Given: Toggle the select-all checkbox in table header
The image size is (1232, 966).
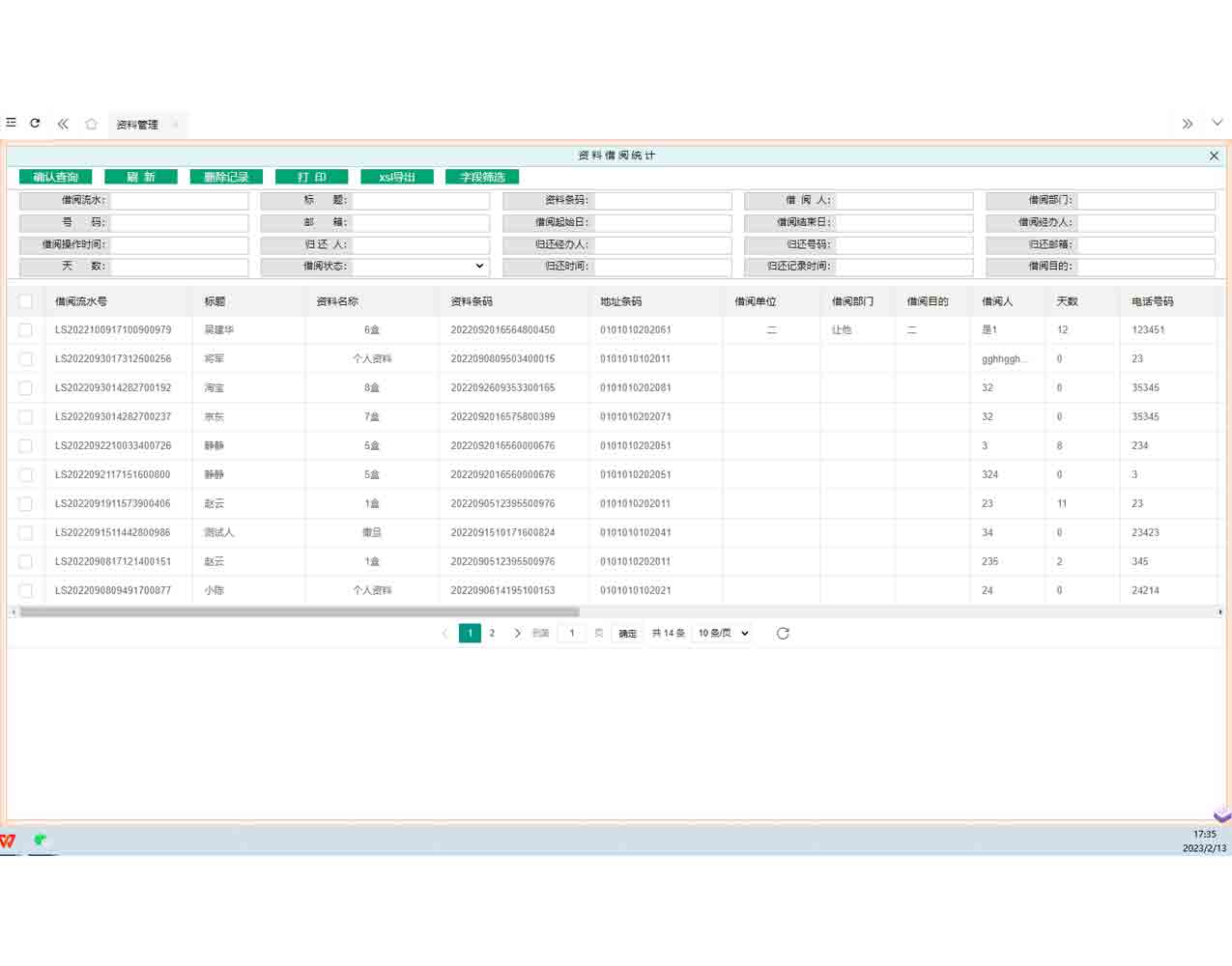Looking at the screenshot, I should click(x=26, y=301).
